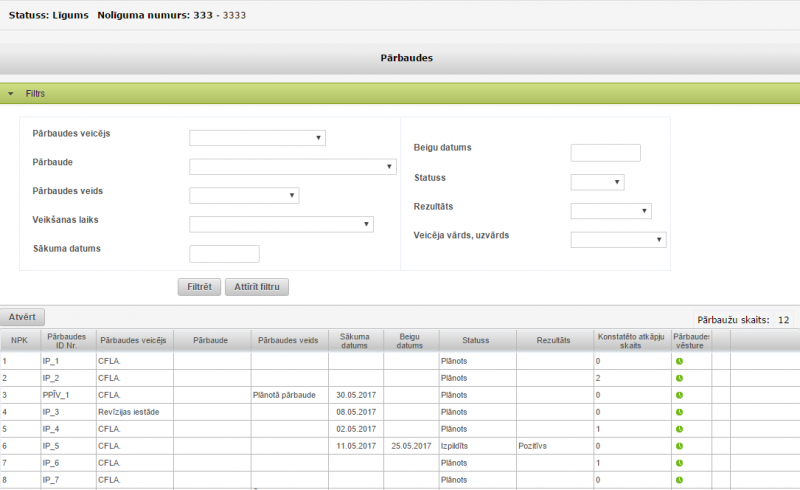800x490 pixels.
Task: Expand Veicēja vārds, uzvārds dropdown
Action: (618, 240)
